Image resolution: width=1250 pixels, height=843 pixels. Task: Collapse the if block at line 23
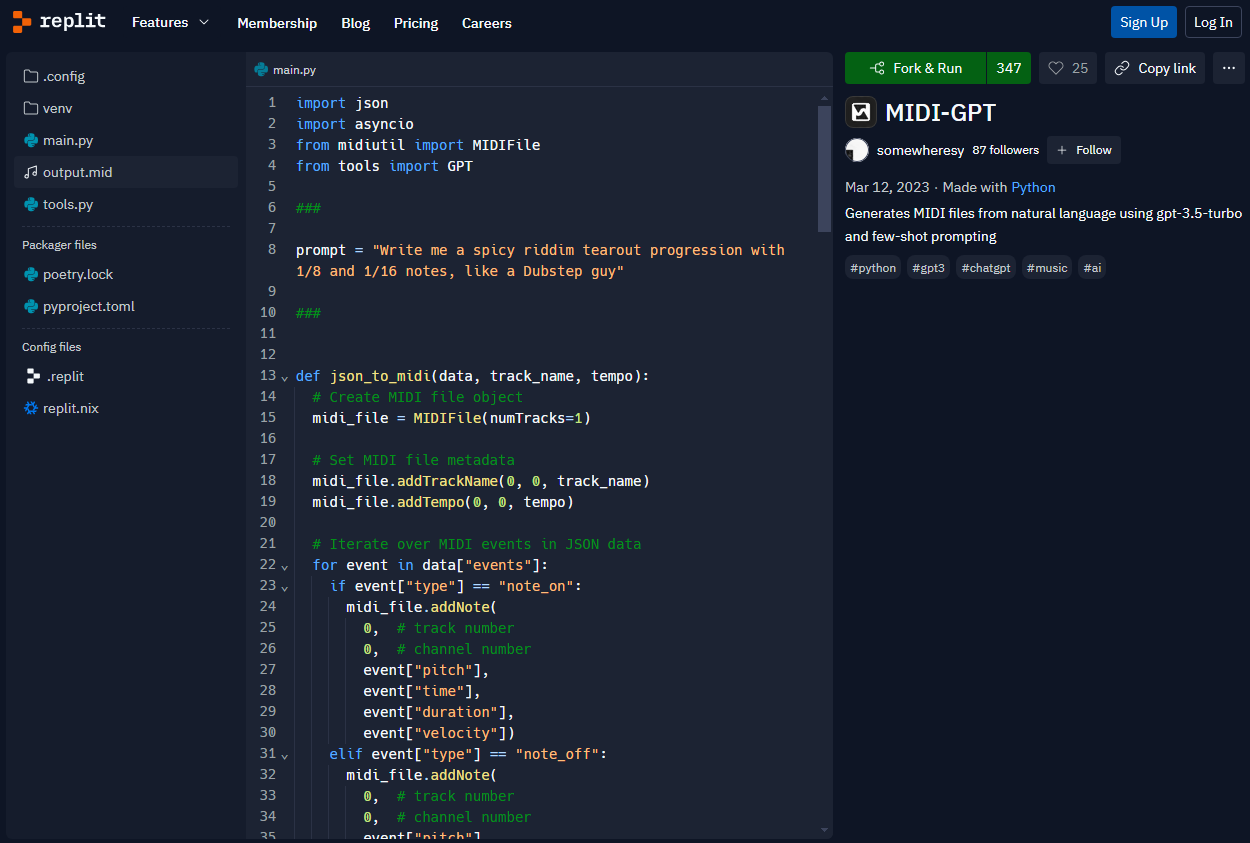pos(285,588)
